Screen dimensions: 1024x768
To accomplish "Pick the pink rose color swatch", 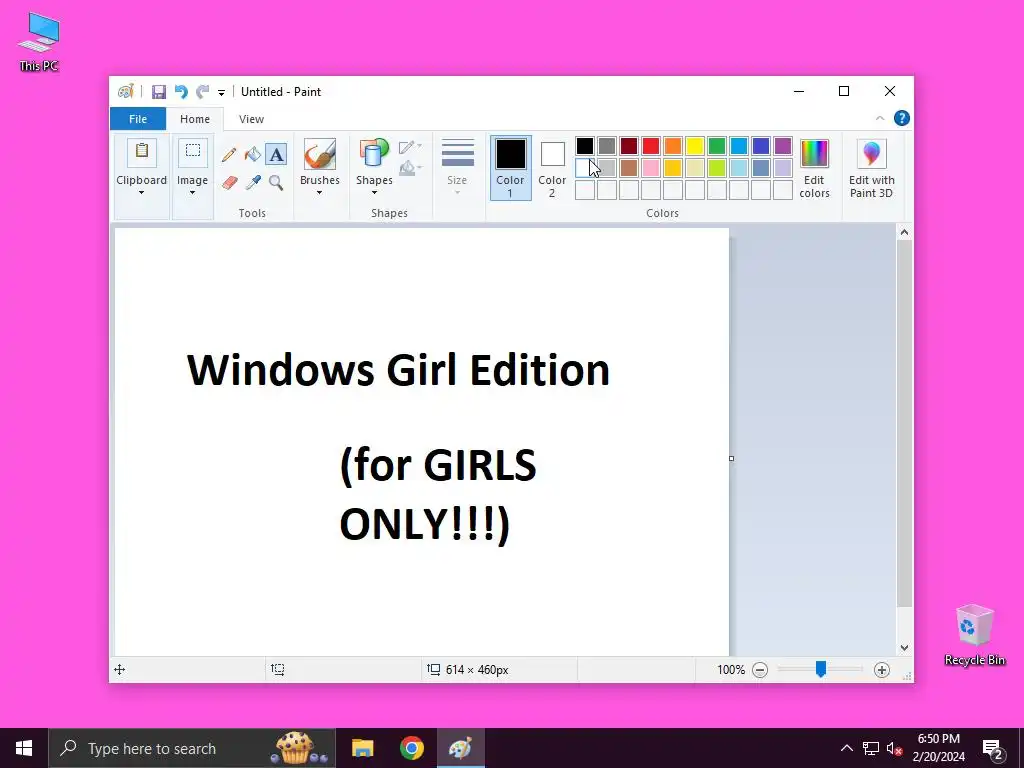I will (651, 168).
